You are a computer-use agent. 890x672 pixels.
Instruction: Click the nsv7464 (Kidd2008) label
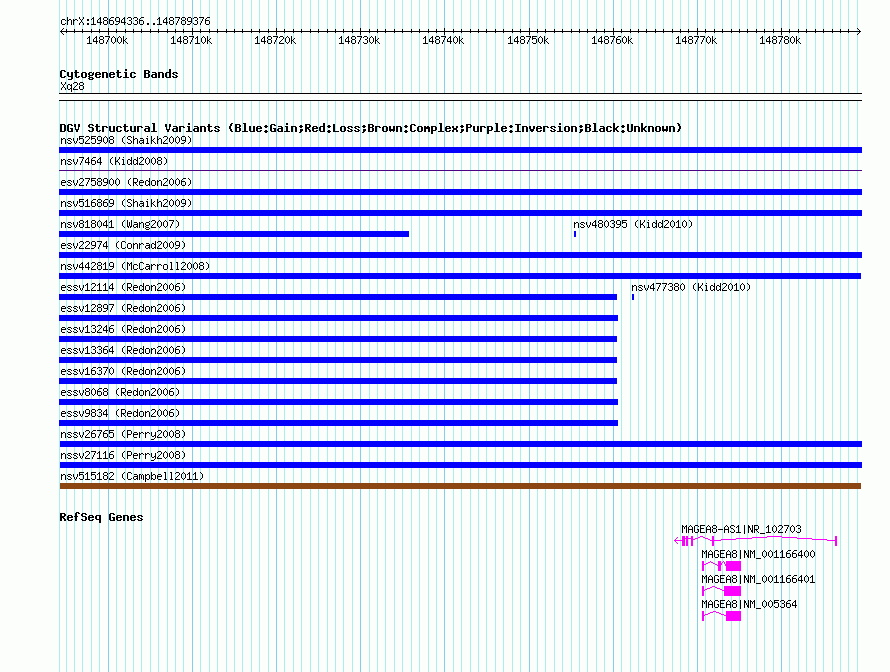tap(114, 161)
